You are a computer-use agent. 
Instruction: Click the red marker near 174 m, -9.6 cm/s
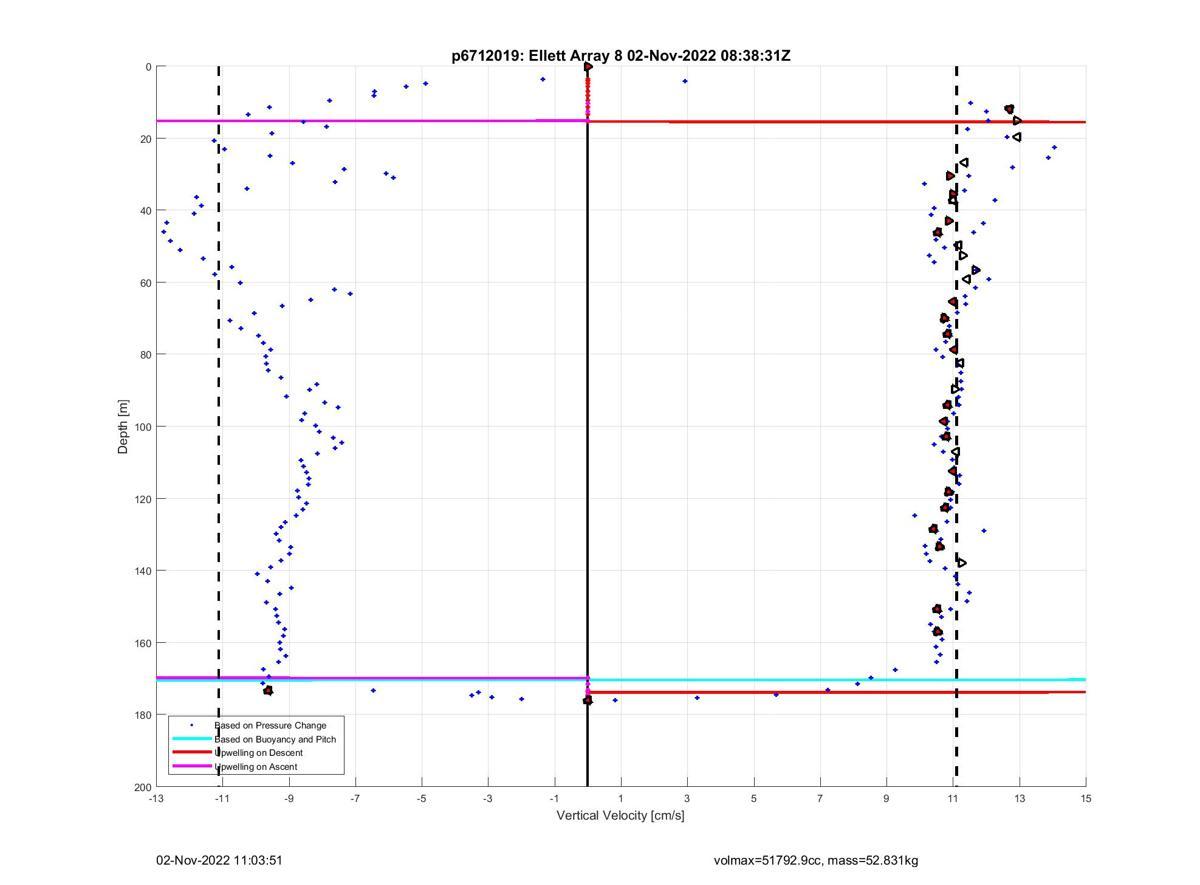(x=268, y=691)
